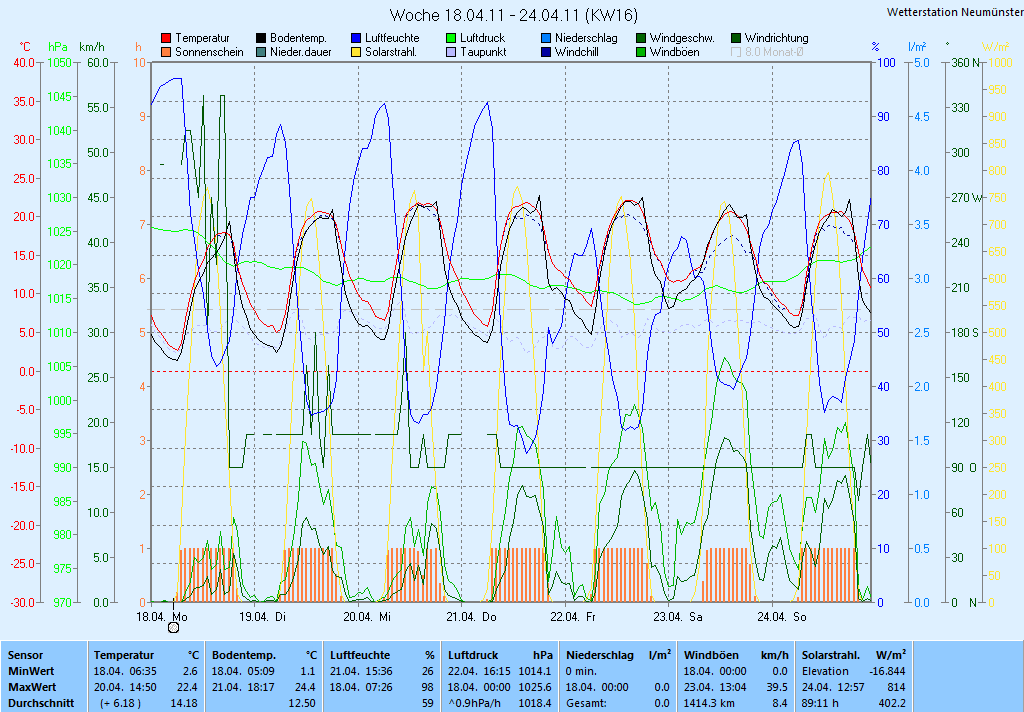Click the Luftdruck hPa table column header
1024x712 pixels.
(x=484, y=653)
